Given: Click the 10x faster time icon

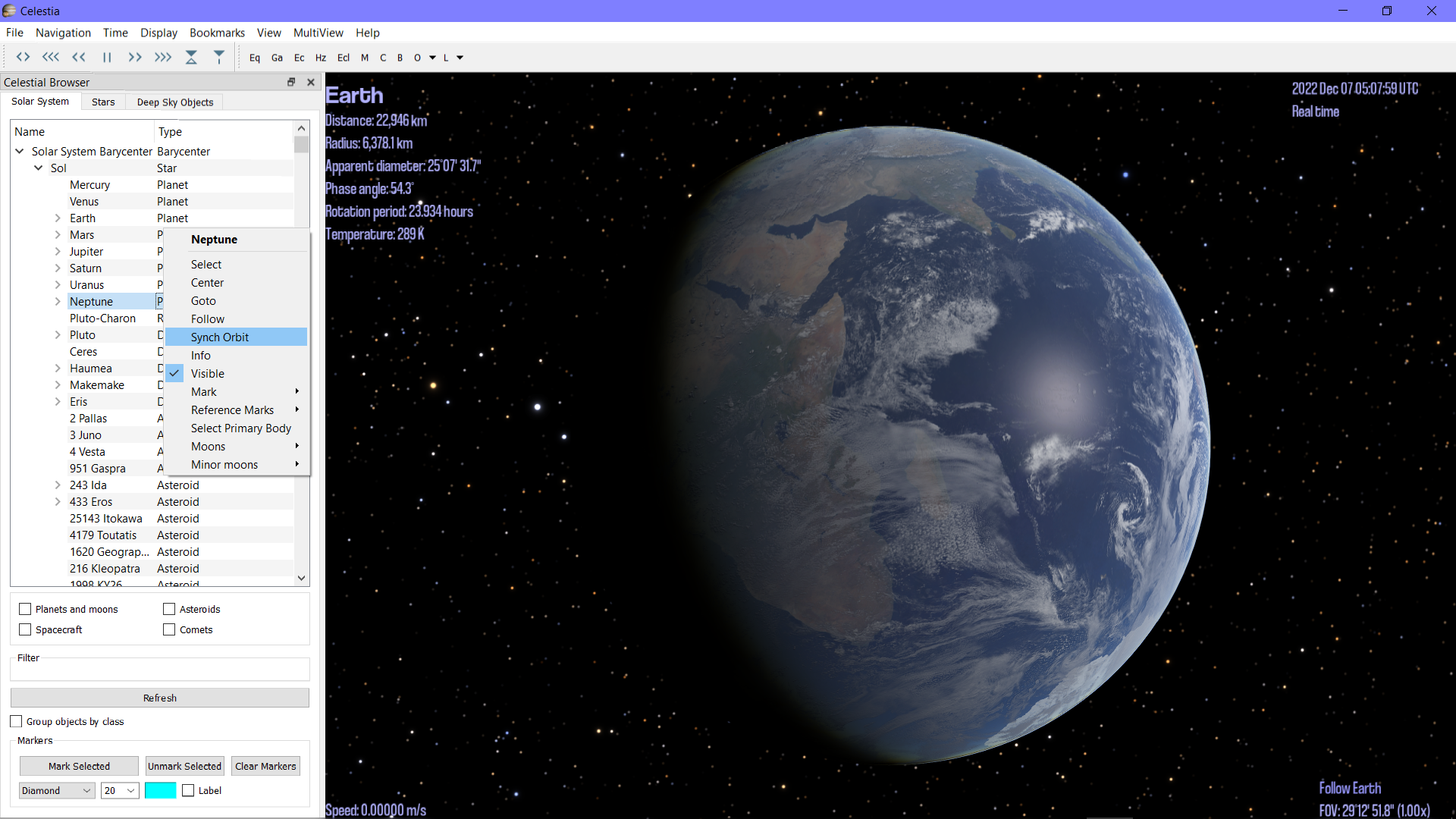Looking at the screenshot, I should (x=163, y=58).
